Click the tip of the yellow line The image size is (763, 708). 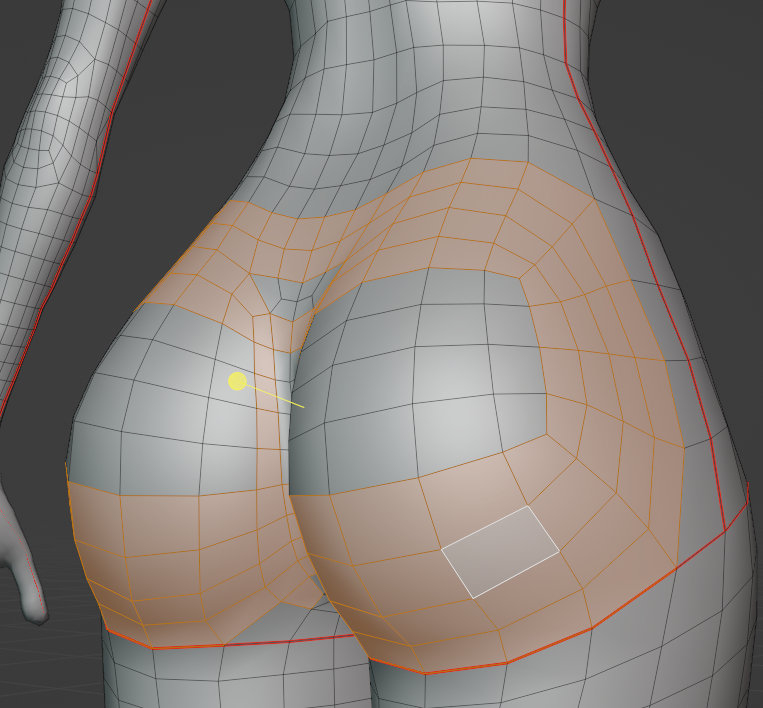pos(303,407)
